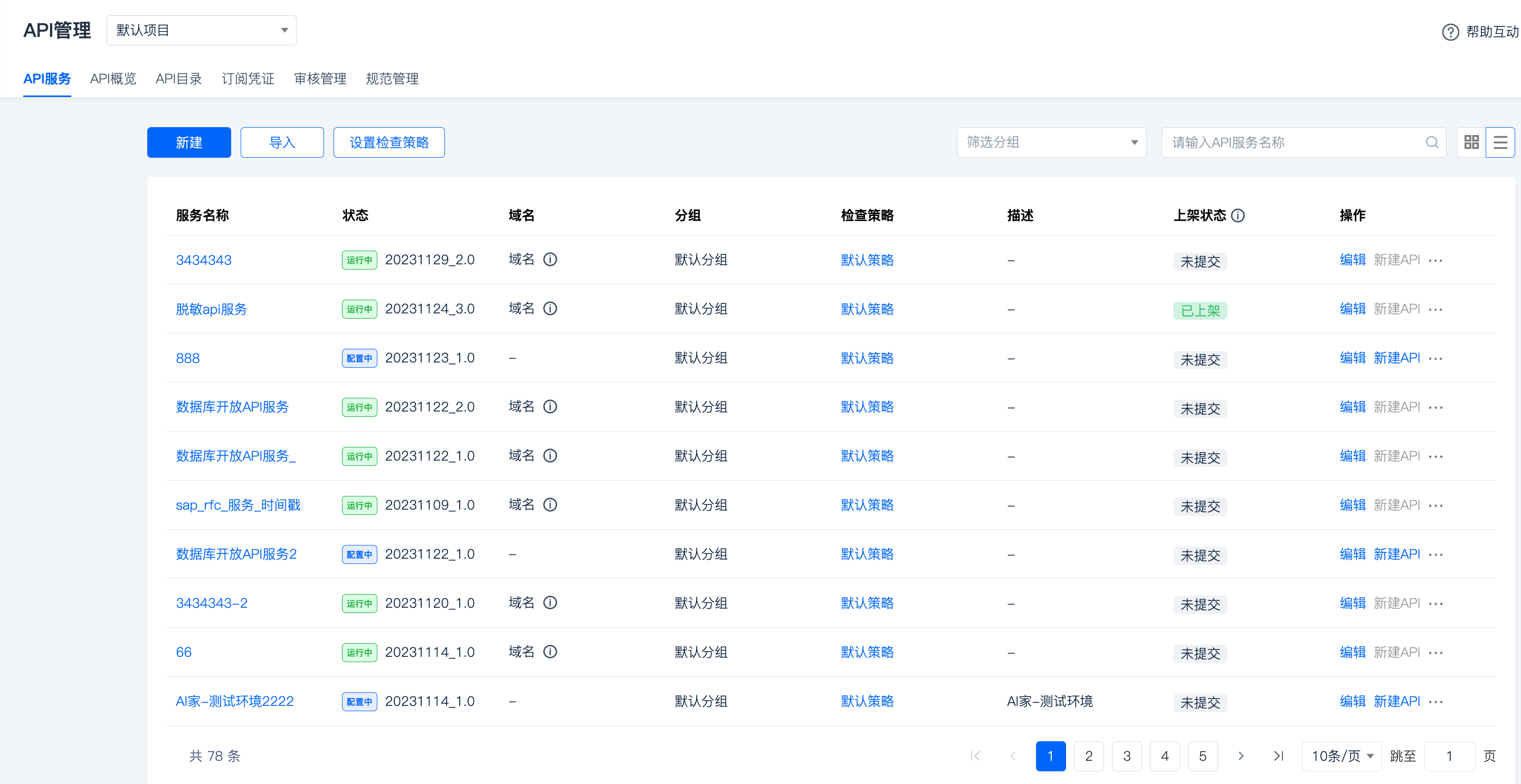Viewport: 1521px width, 784px height.
Task: Click 编辑 for the 66 row
Action: pos(1353,652)
